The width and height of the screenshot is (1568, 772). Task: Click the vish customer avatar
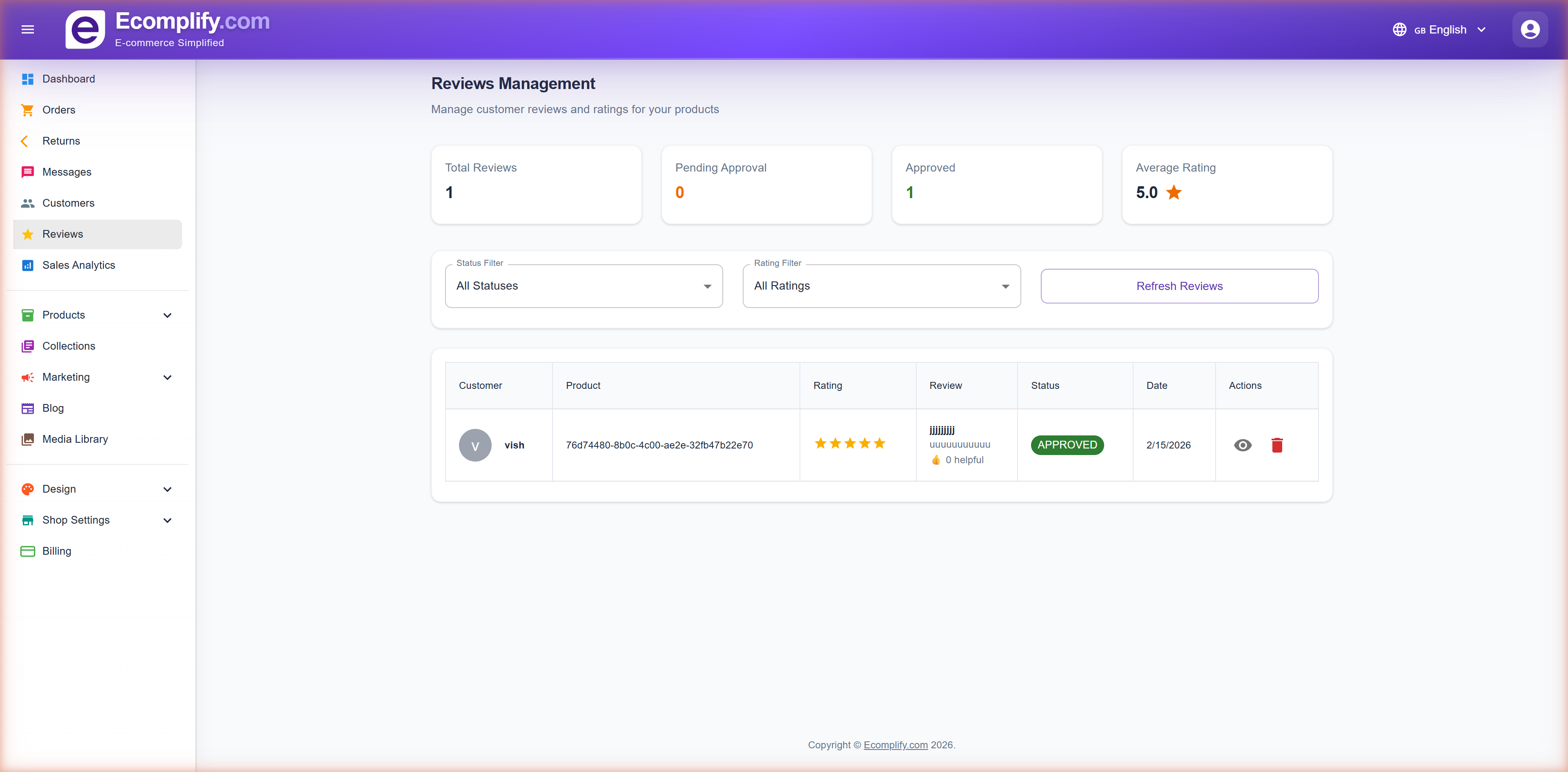pyautogui.click(x=475, y=445)
